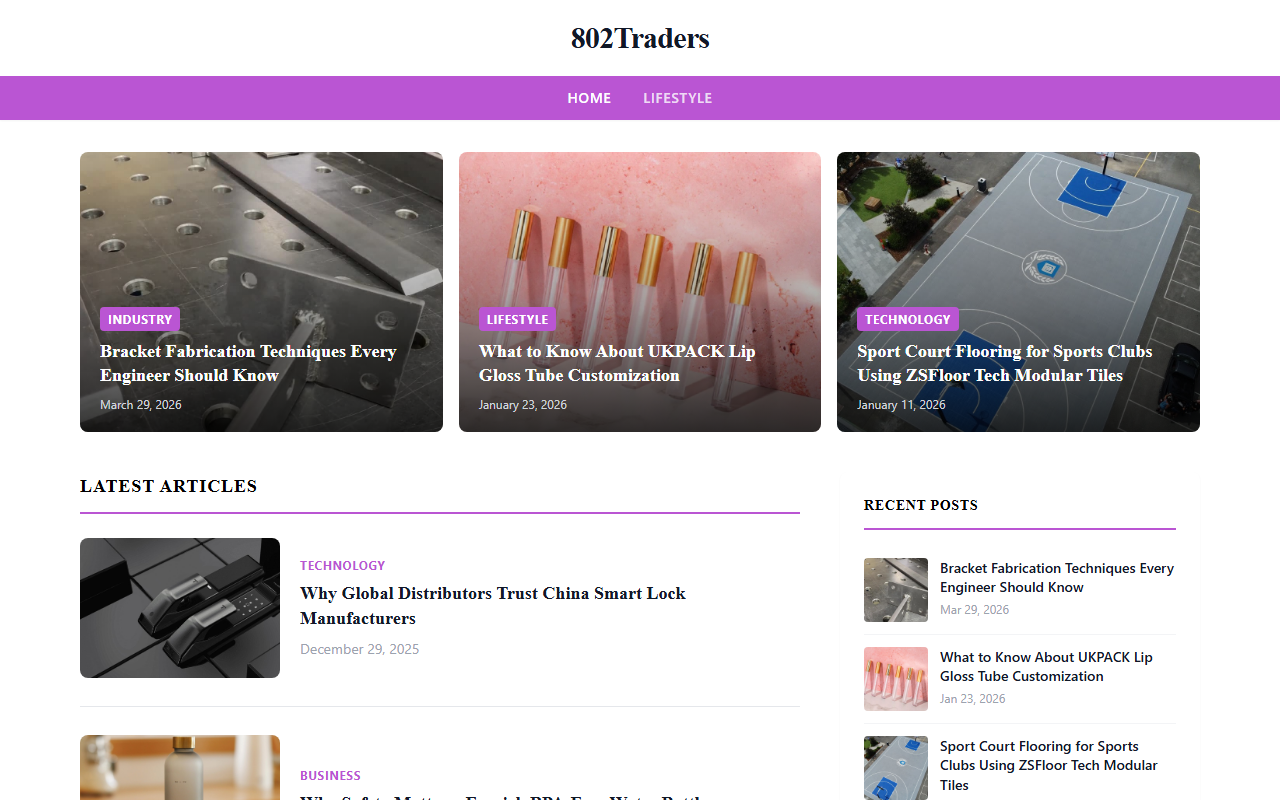Open the LIFESTYLE menu item
Viewport: 1280px width, 800px height.
coord(677,98)
